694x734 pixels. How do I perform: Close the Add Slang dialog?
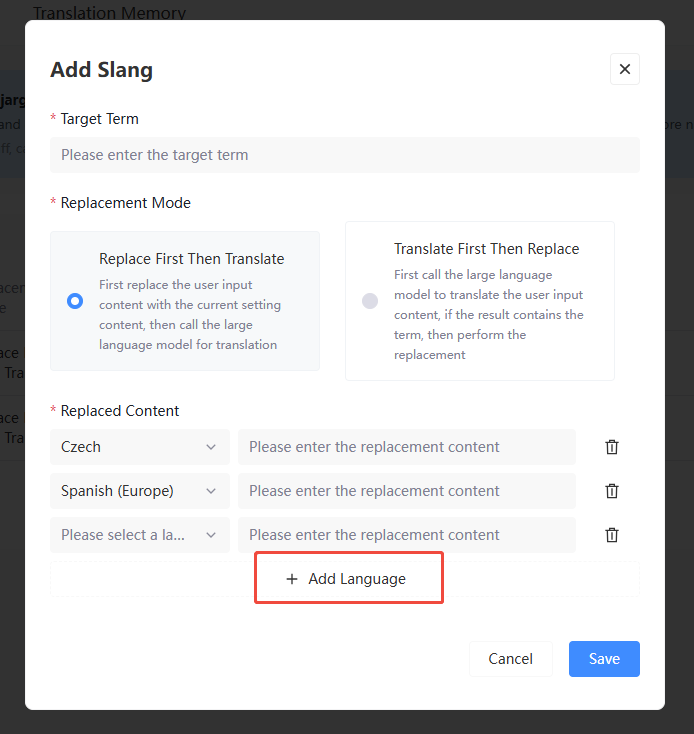pyautogui.click(x=624, y=69)
